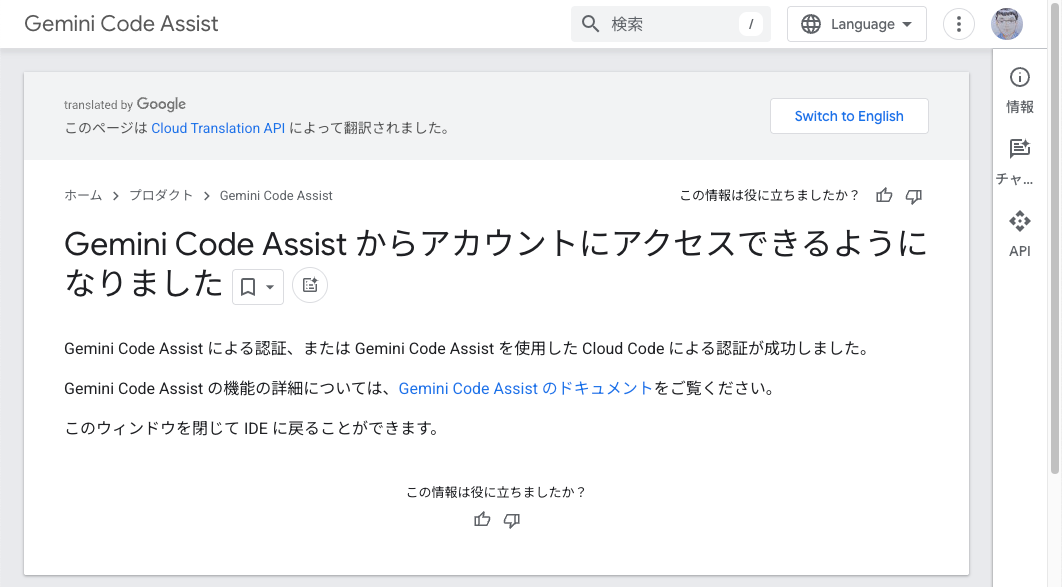Click the AI summary icon beside the title
Image resolution: width=1062 pixels, height=587 pixels.
coord(310,285)
